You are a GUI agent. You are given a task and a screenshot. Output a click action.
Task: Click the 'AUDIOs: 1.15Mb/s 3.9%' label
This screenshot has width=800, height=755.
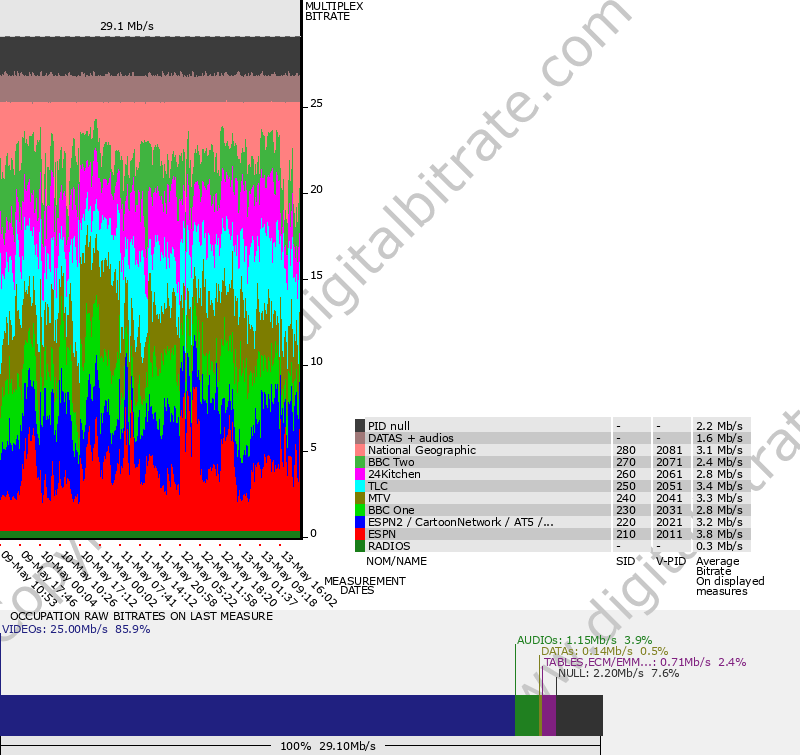[x=584, y=640]
